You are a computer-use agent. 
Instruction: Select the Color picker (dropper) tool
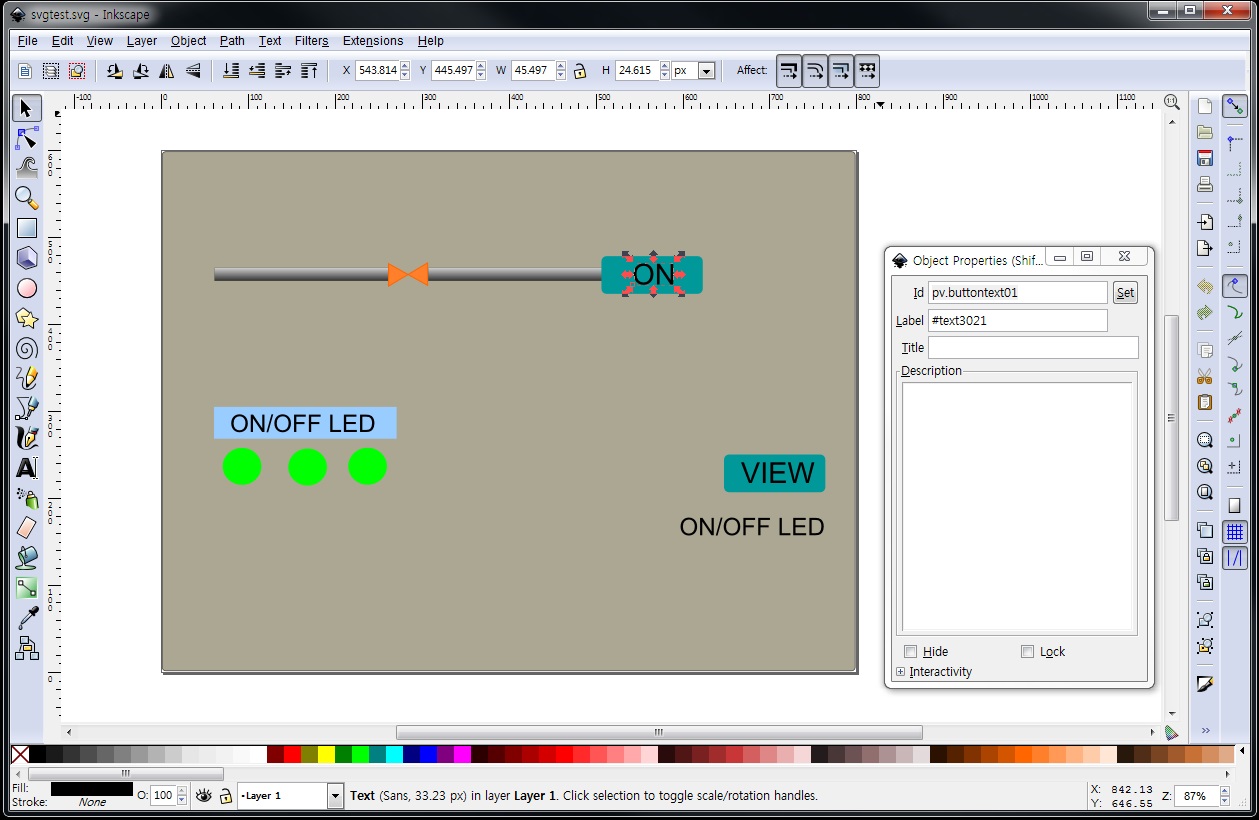pos(26,617)
